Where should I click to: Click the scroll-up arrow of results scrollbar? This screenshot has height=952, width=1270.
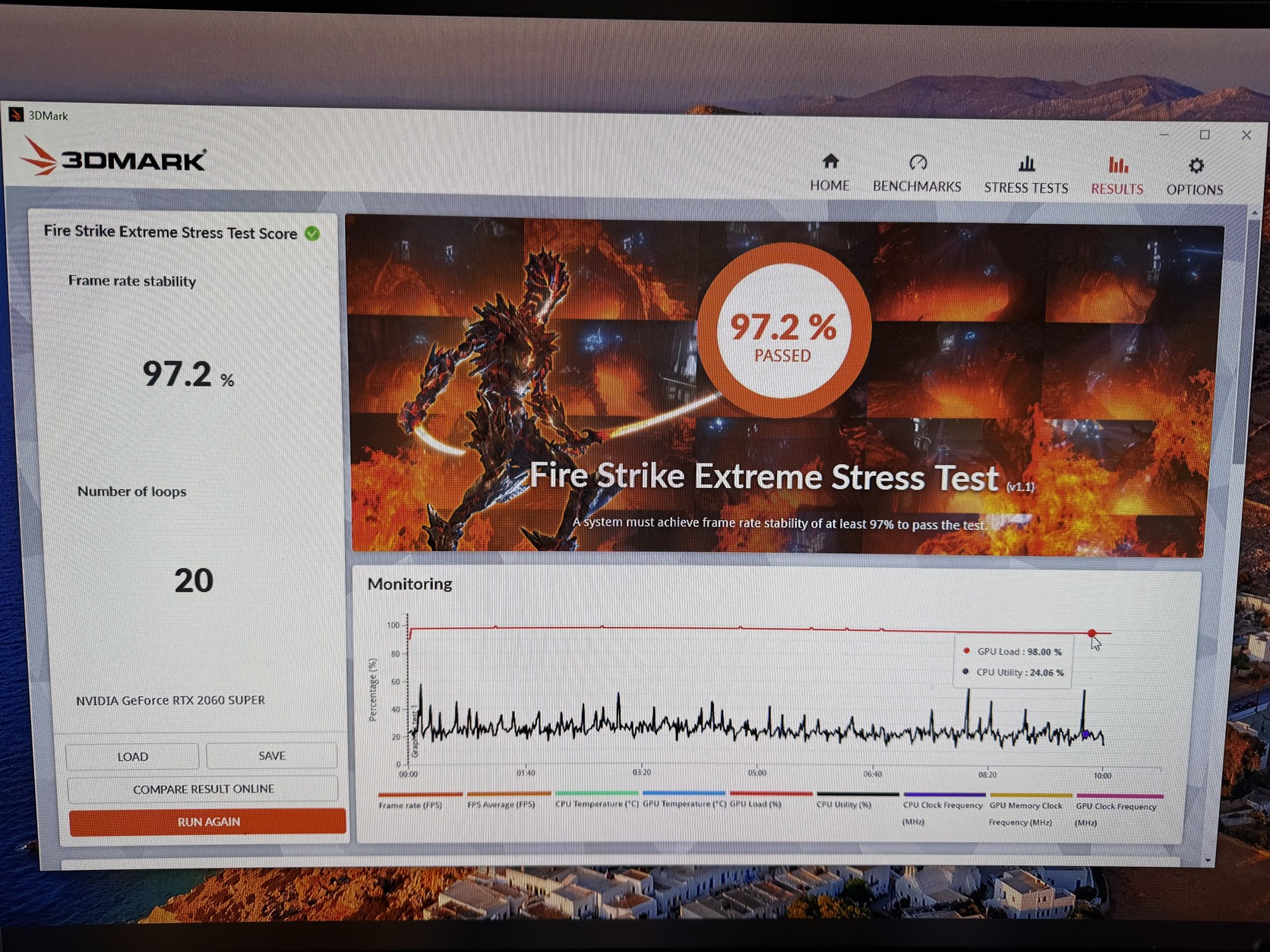1254,213
